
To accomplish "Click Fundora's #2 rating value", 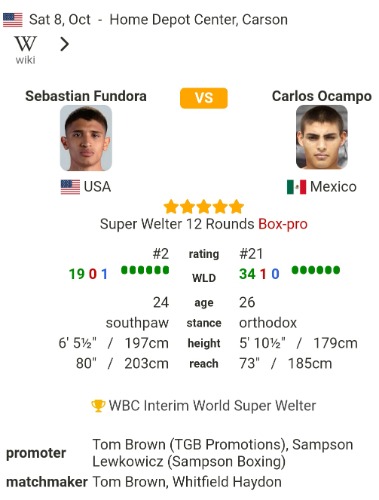I will click(161, 254).
